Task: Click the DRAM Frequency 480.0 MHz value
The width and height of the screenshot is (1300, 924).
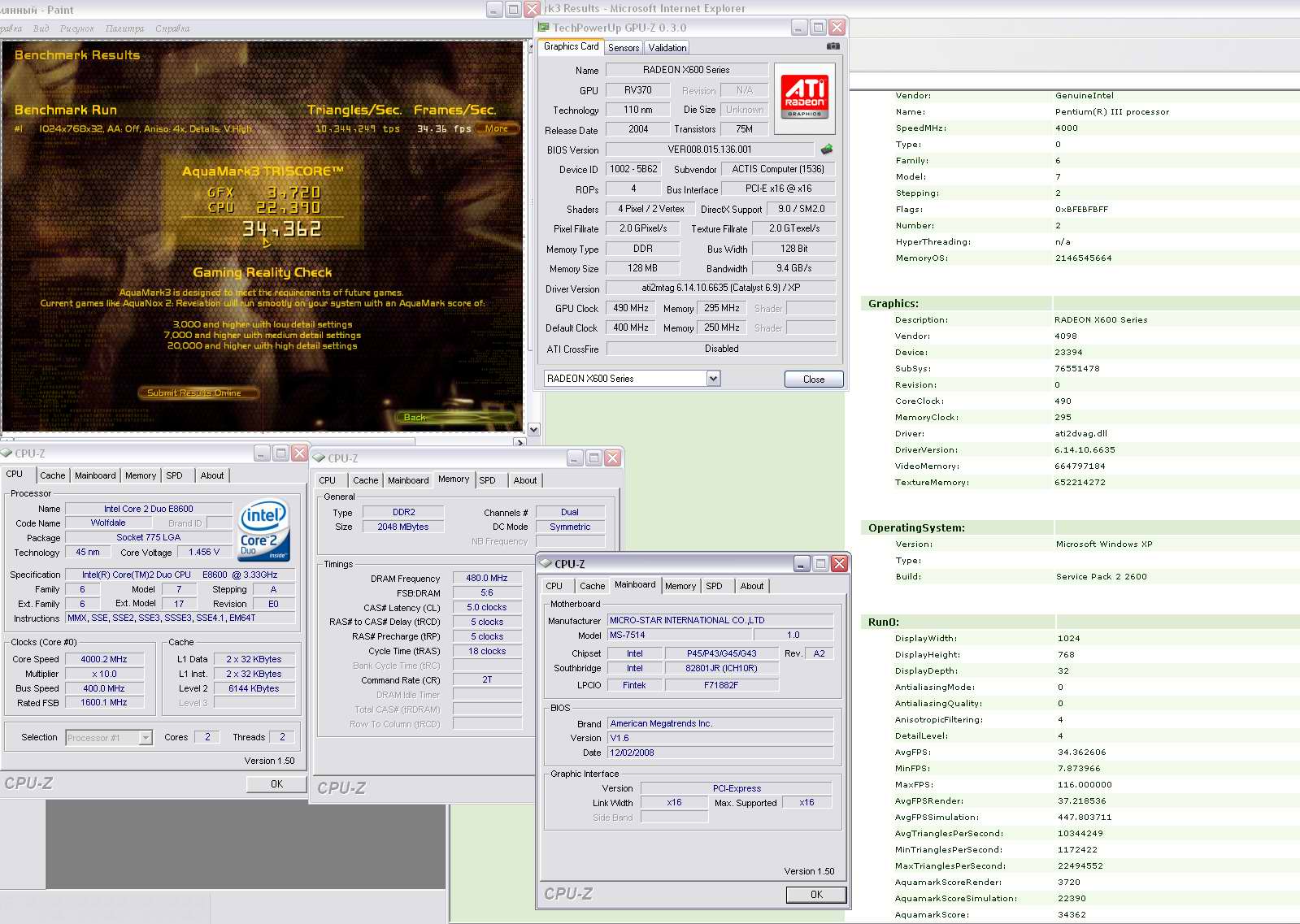Action: 487,578
